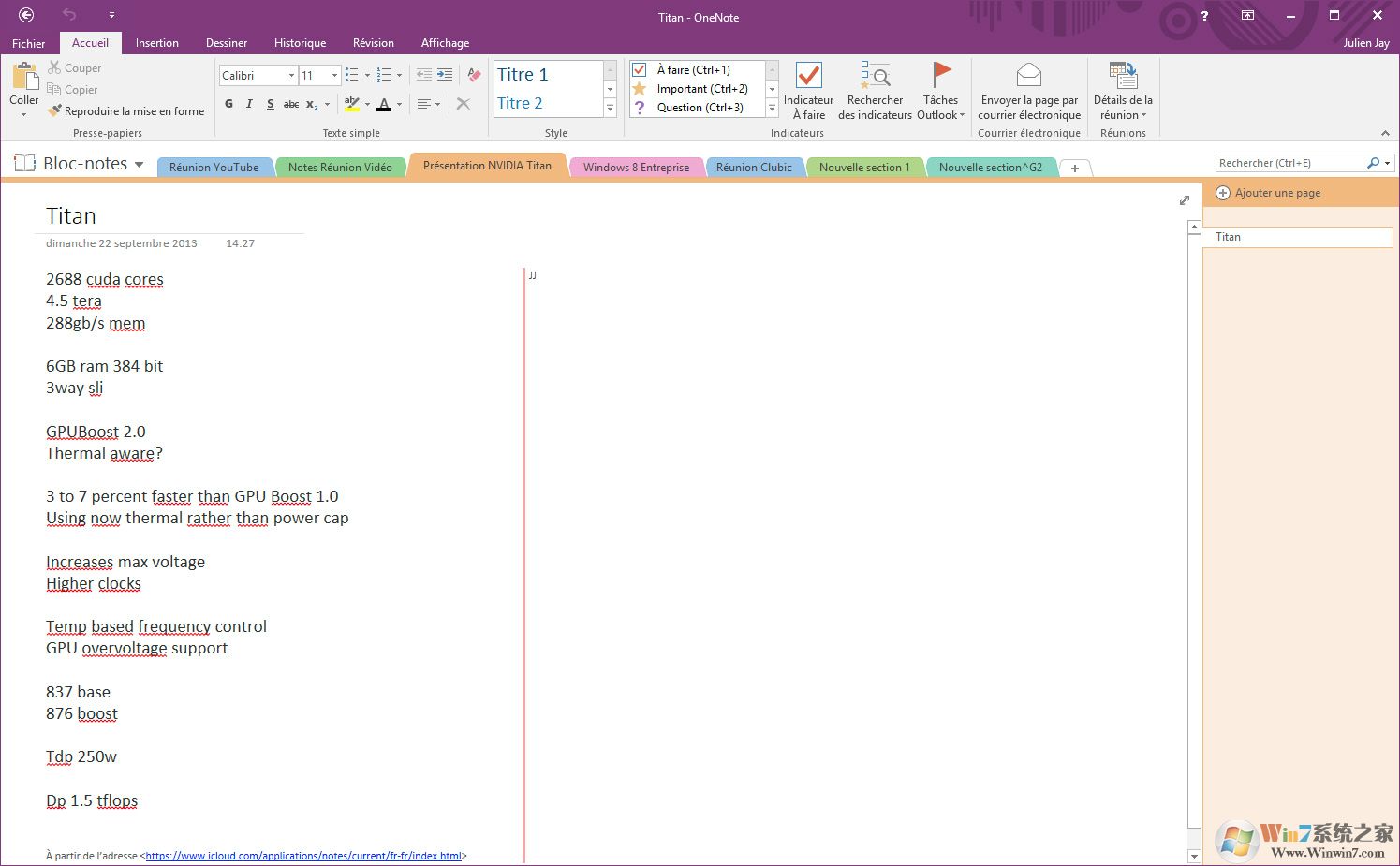Apply strikethrough to the text

tap(290, 104)
